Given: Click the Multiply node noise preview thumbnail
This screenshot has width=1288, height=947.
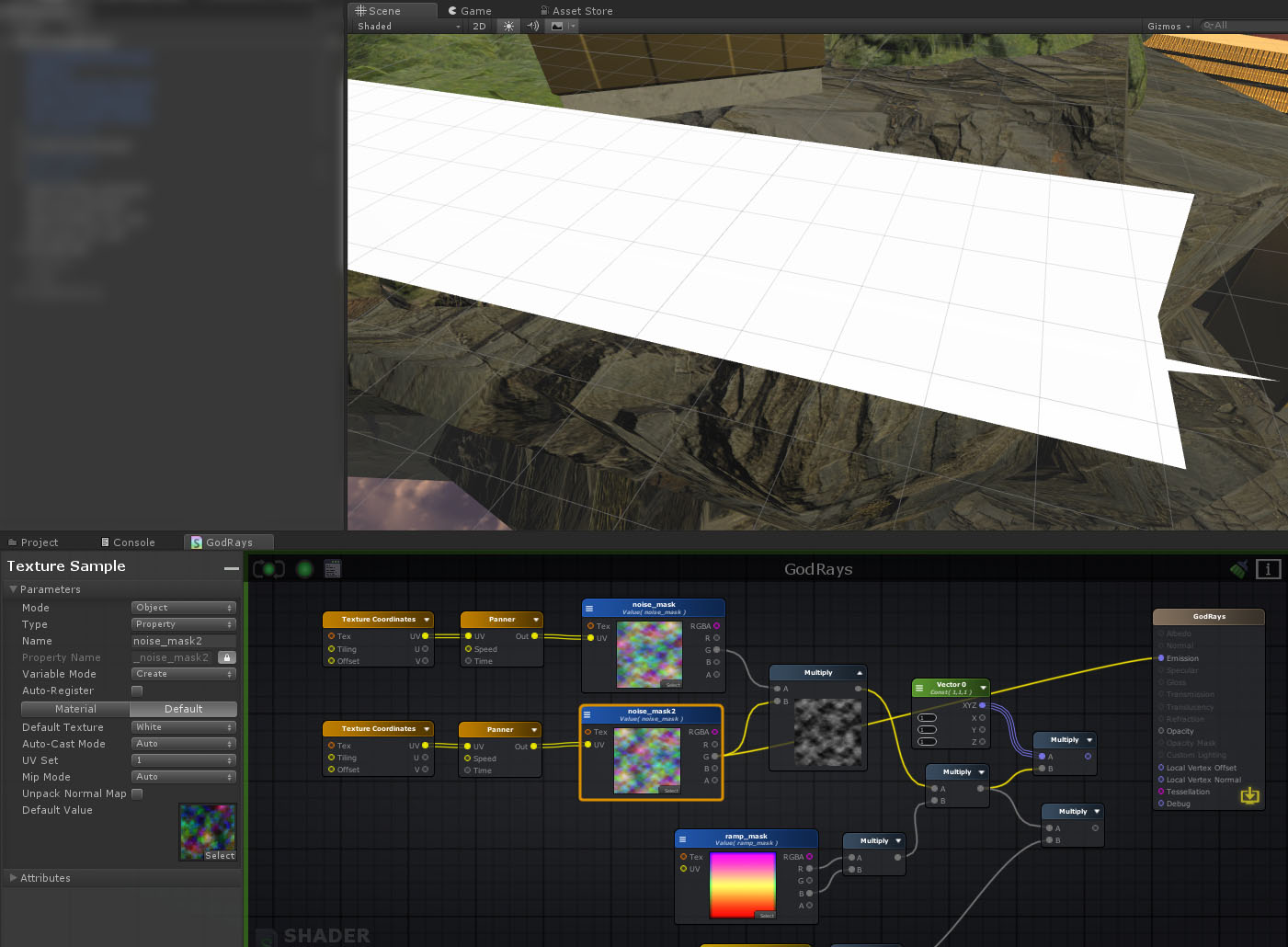Looking at the screenshot, I should (x=828, y=732).
